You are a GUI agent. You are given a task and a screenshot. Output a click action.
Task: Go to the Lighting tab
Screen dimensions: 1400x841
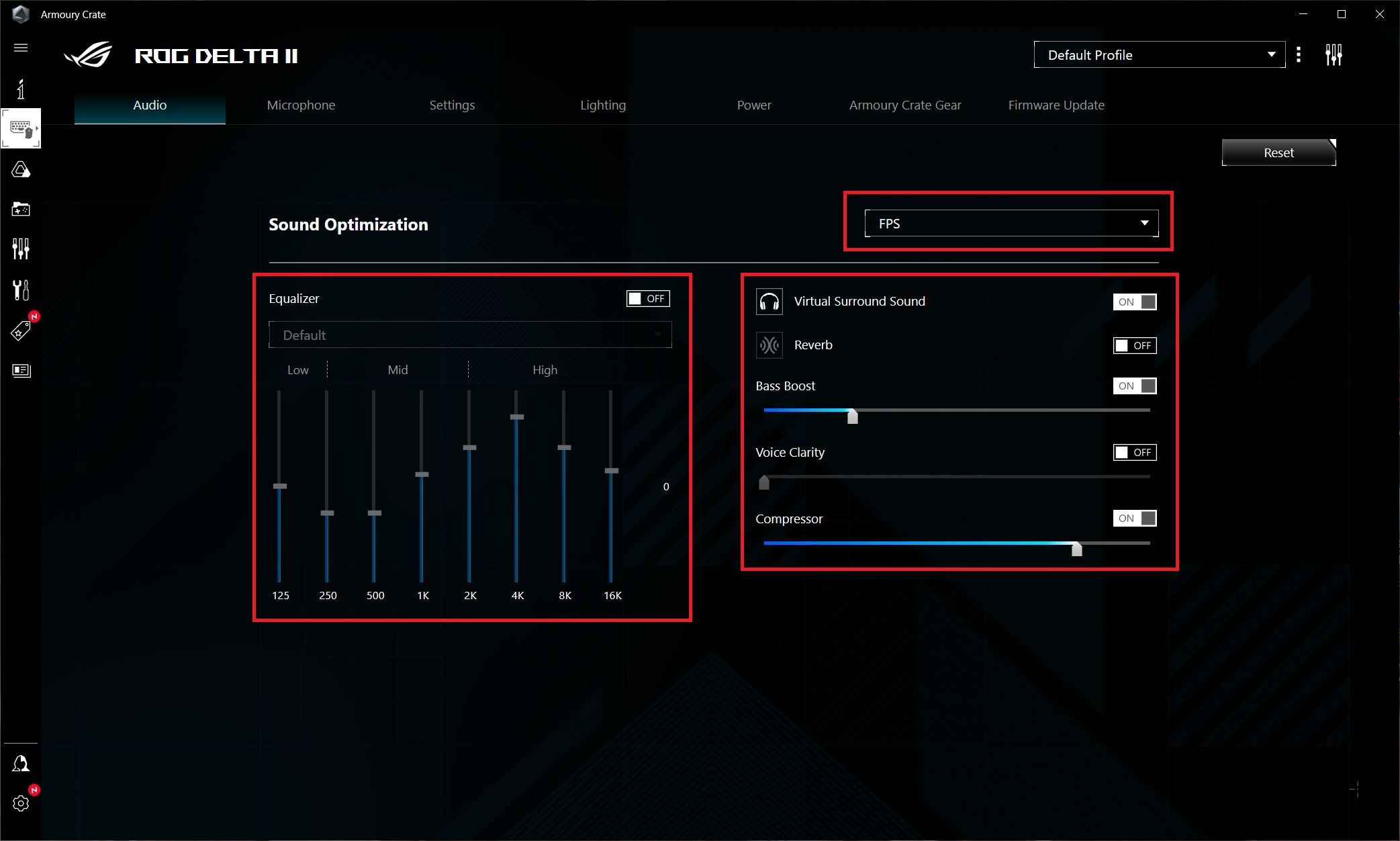(603, 105)
